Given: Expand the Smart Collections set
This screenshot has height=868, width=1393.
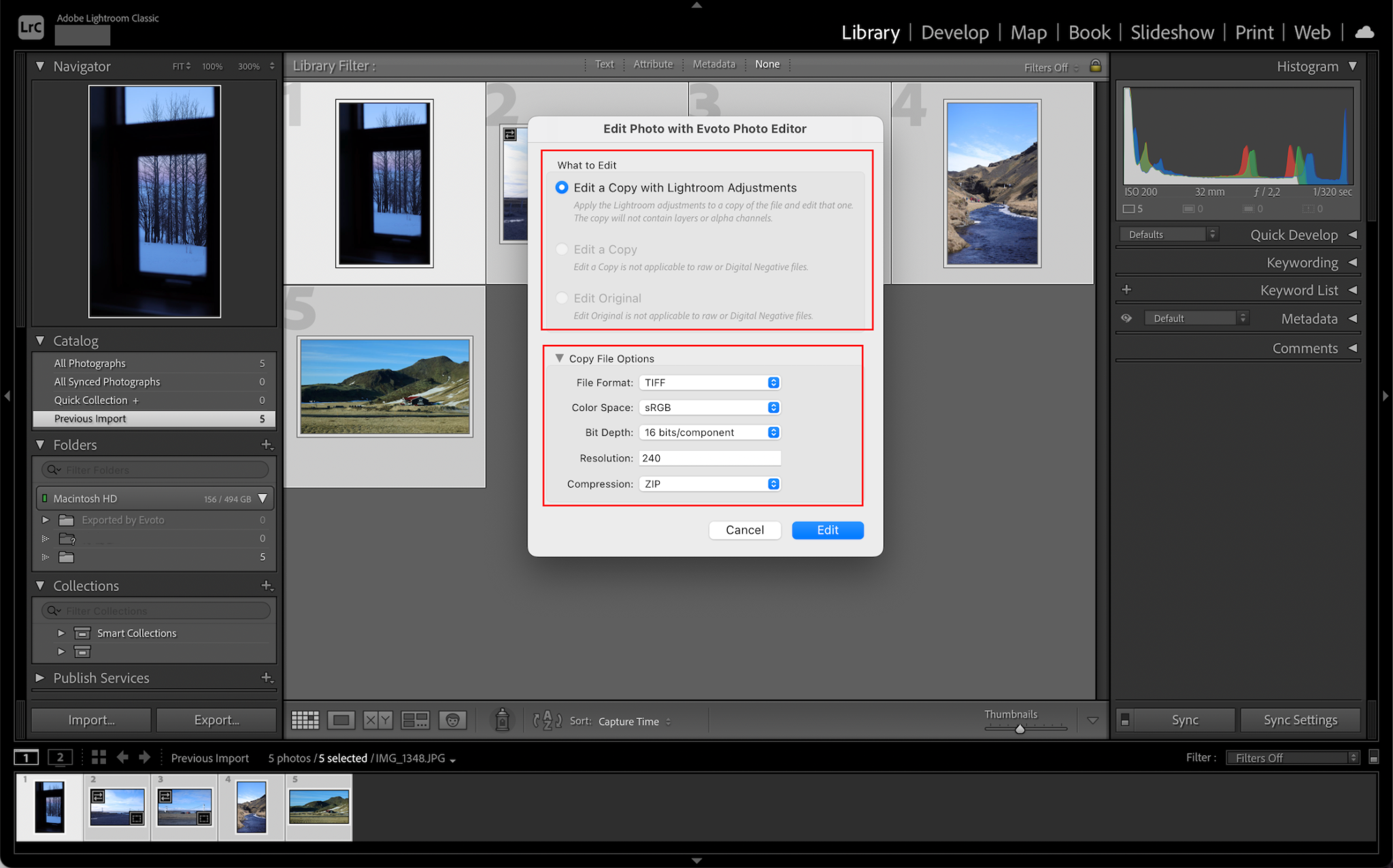Looking at the screenshot, I should (x=61, y=633).
